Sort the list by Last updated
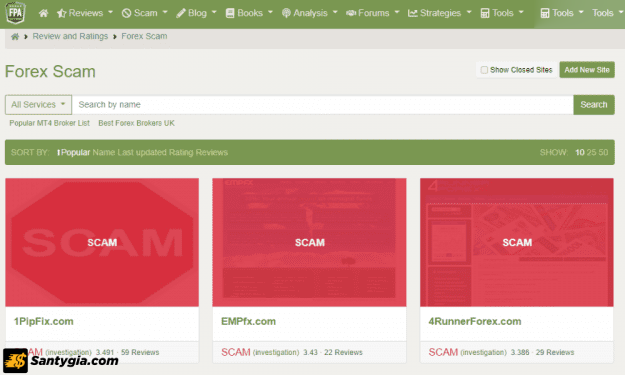This screenshot has width=625, height=375. 142,152
